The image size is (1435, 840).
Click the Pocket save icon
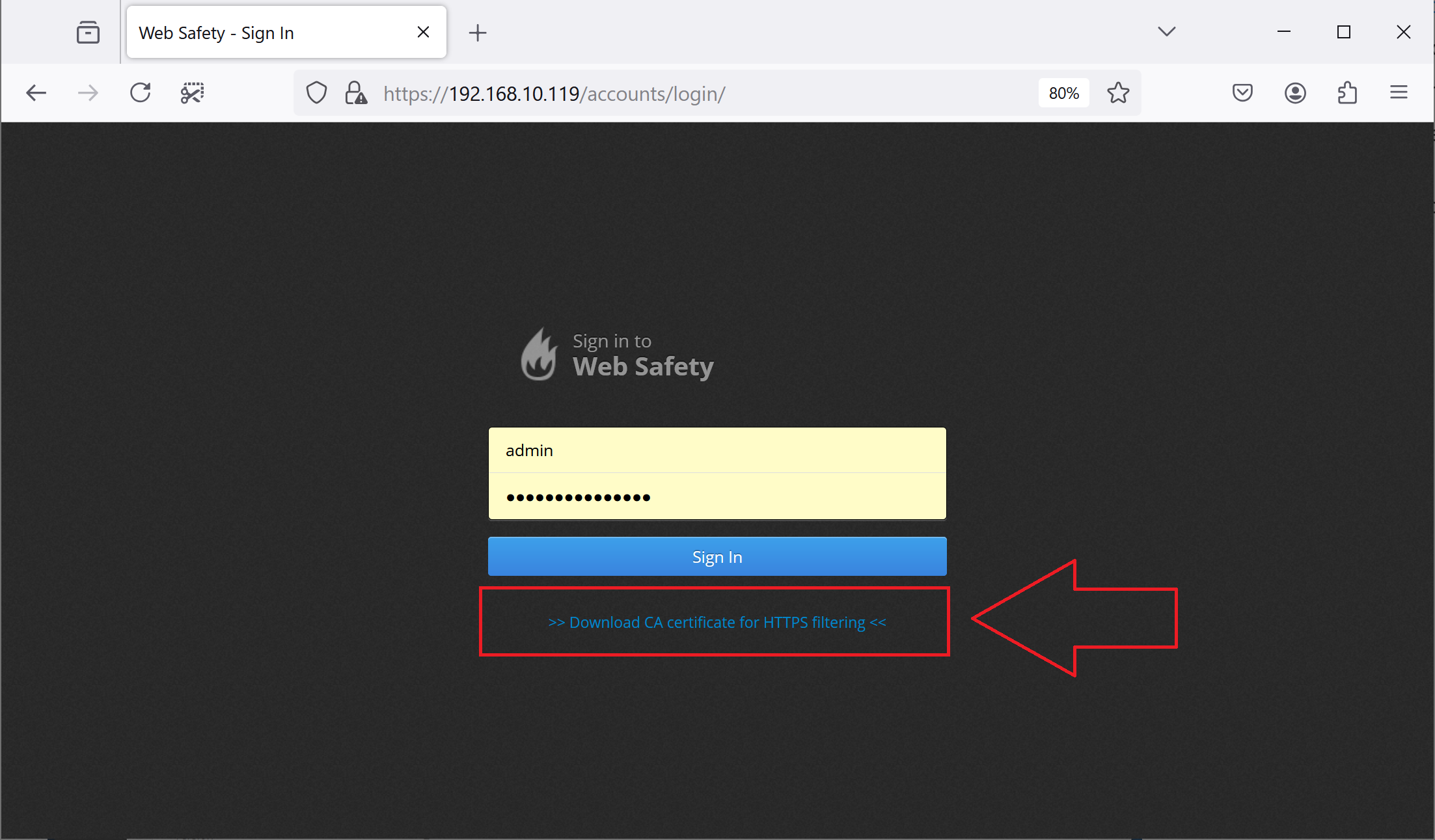coord(1242,93)
